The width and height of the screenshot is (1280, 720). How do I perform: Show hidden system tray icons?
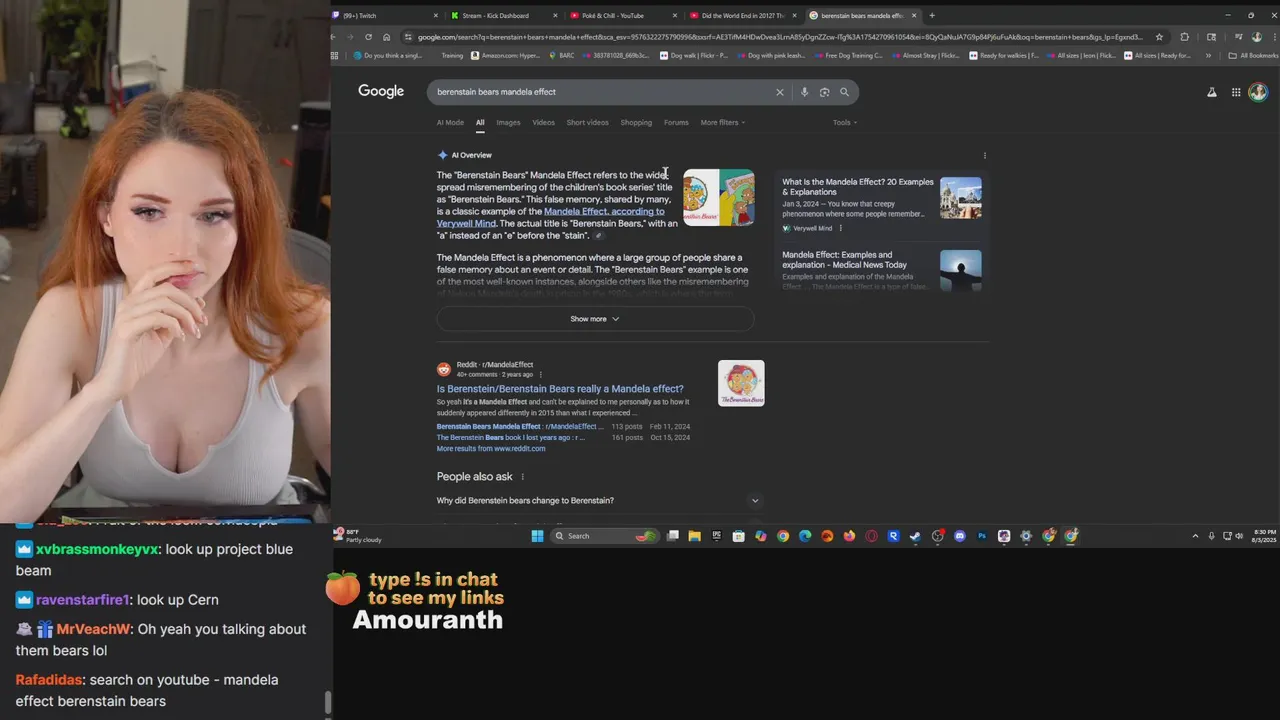pos(1195,536)
